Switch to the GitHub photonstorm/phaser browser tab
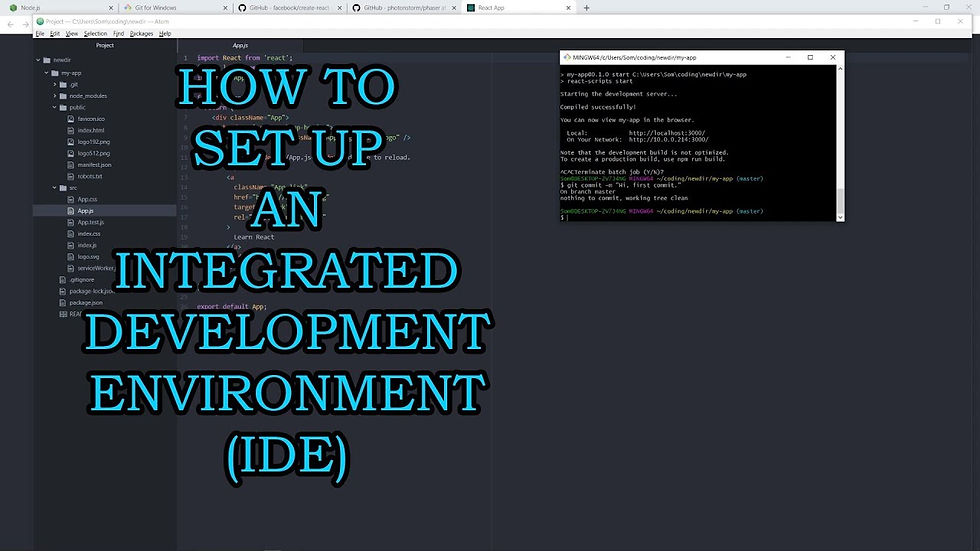 (404, 7)
